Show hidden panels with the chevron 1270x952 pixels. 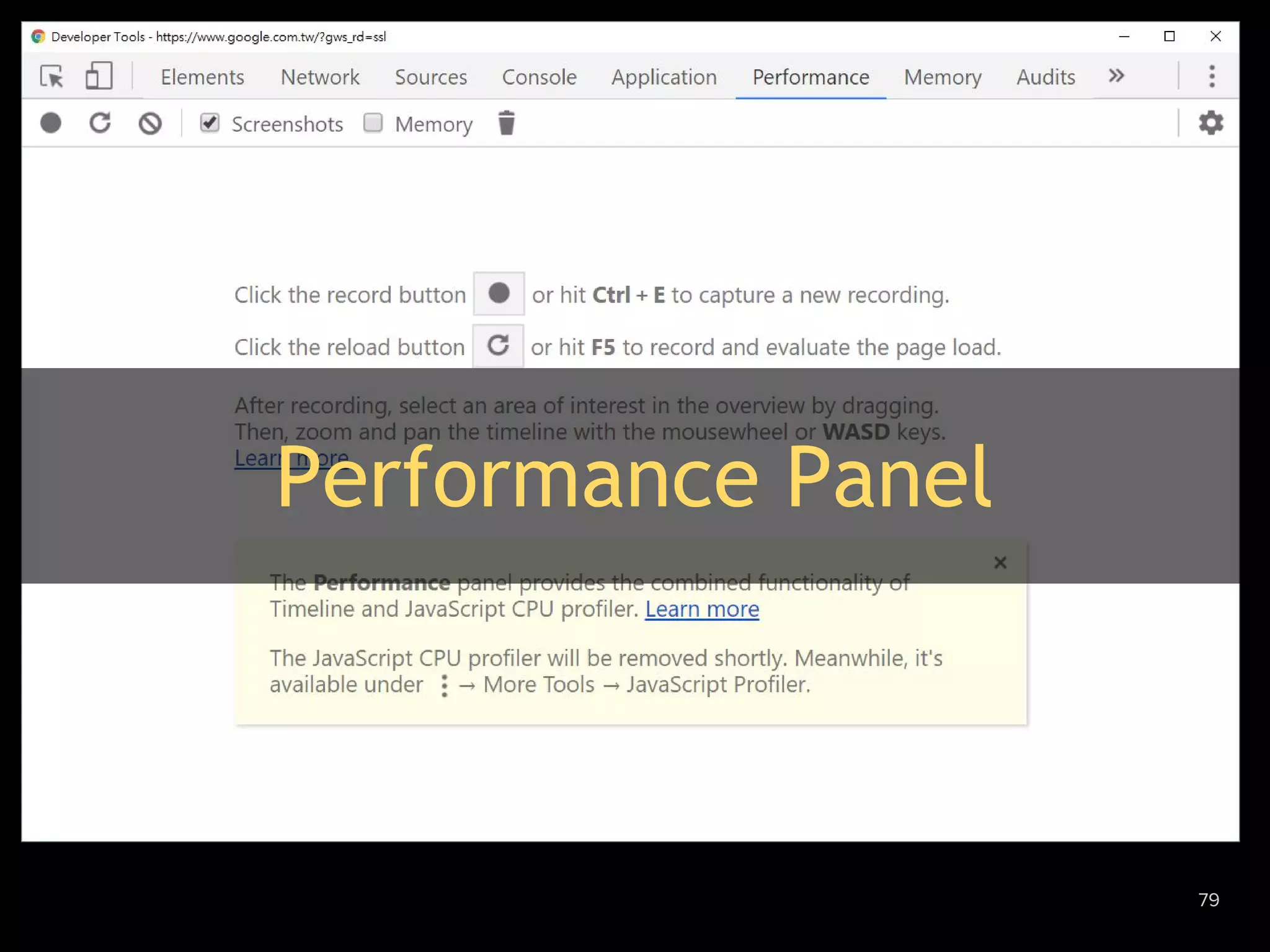point(1116,76)
